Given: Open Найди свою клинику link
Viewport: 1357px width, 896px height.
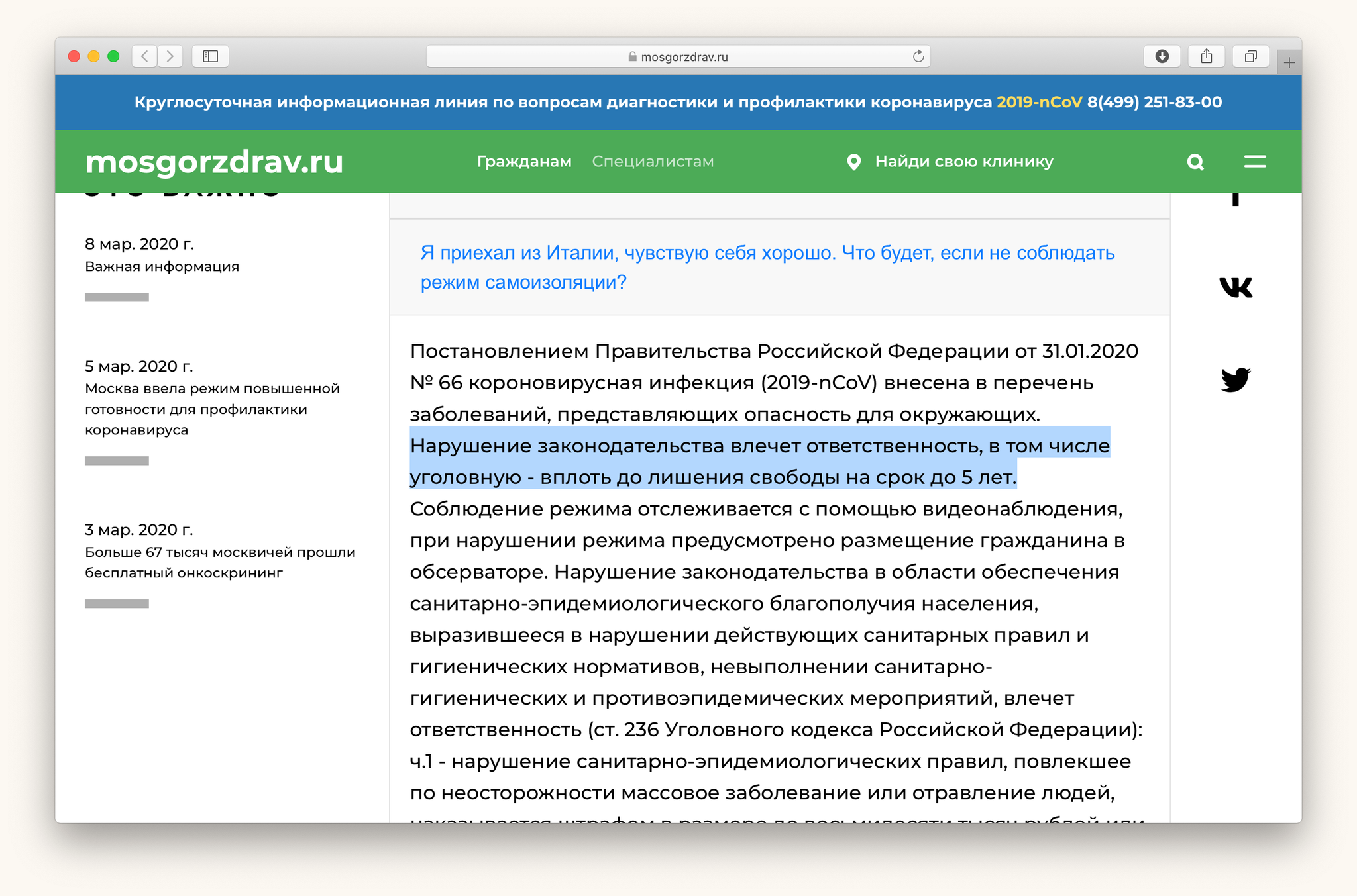Looking at the screenshot, I should tap(963, 162).
